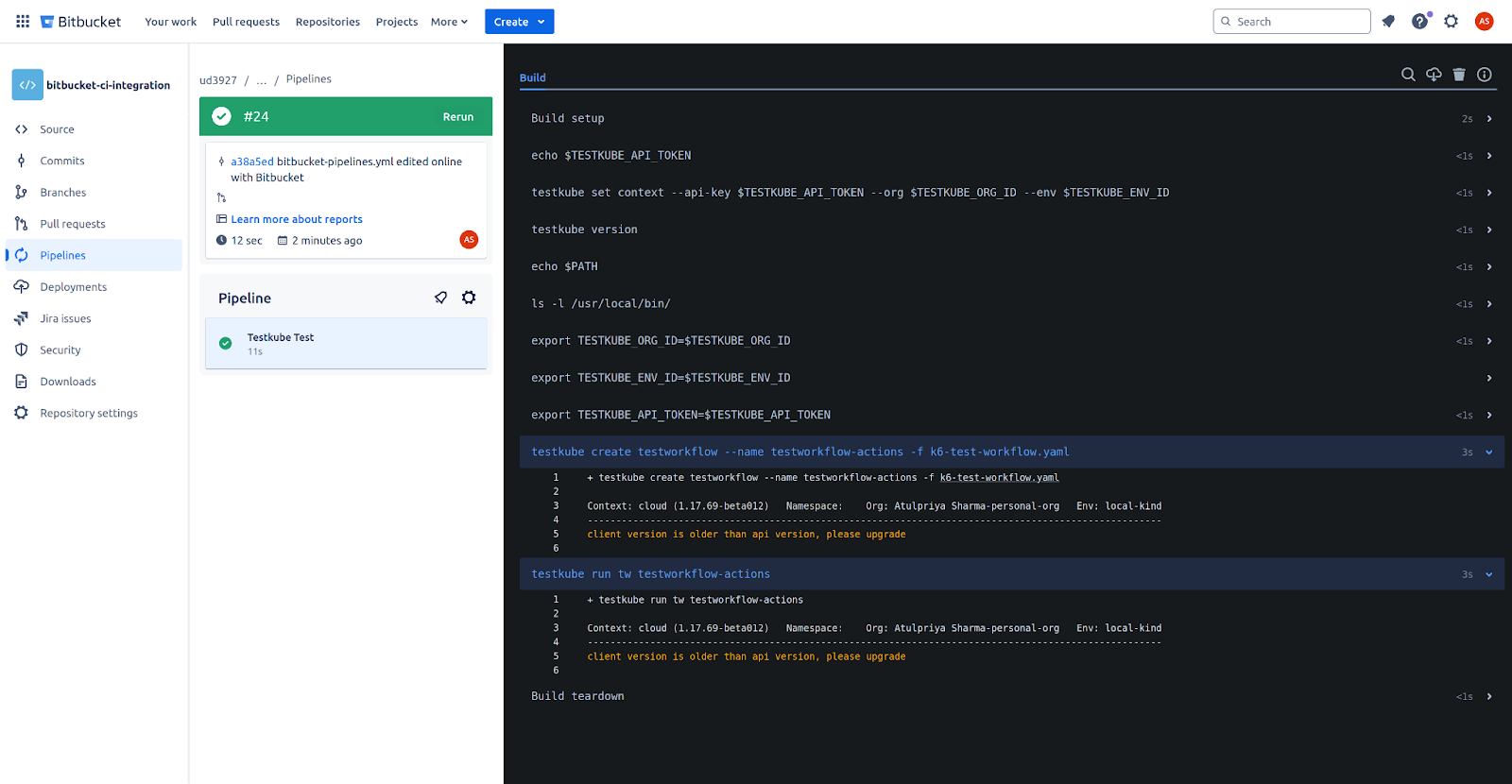The image size is (1512, 784).
Task: Focus the Search input field
Action: [x=1292, y=22]
